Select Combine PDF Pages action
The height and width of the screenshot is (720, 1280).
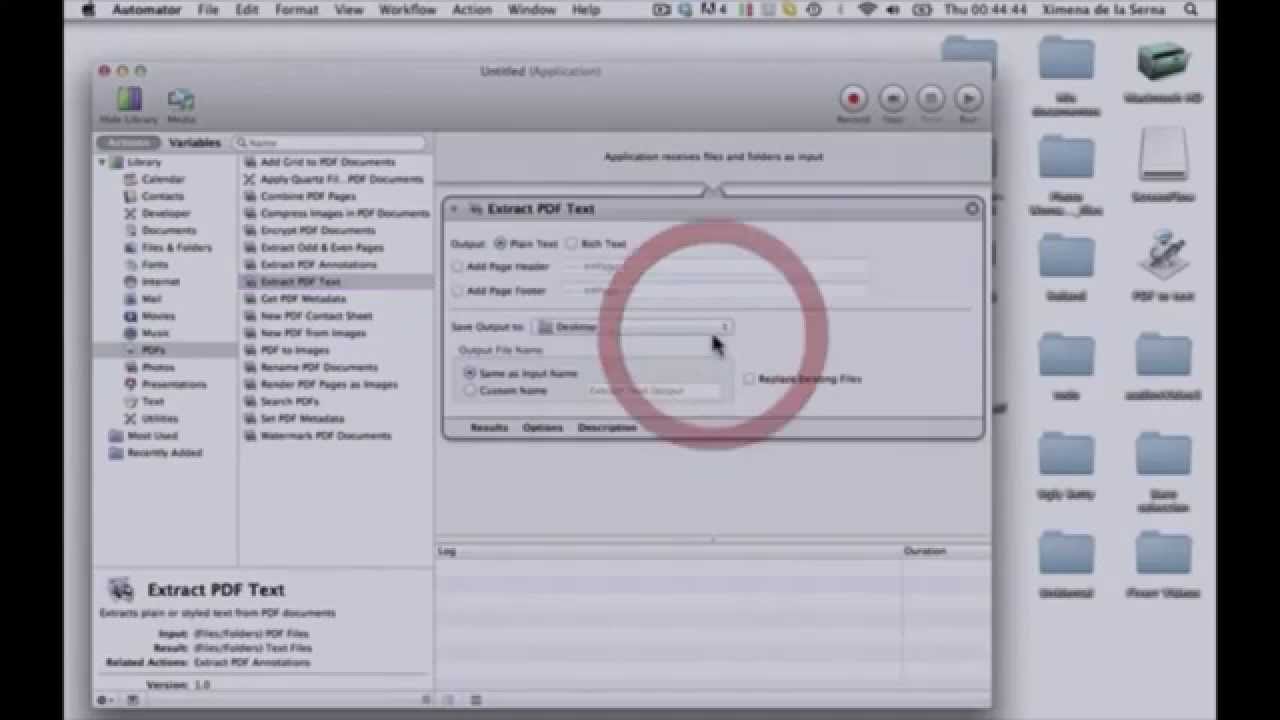(308, 196)
